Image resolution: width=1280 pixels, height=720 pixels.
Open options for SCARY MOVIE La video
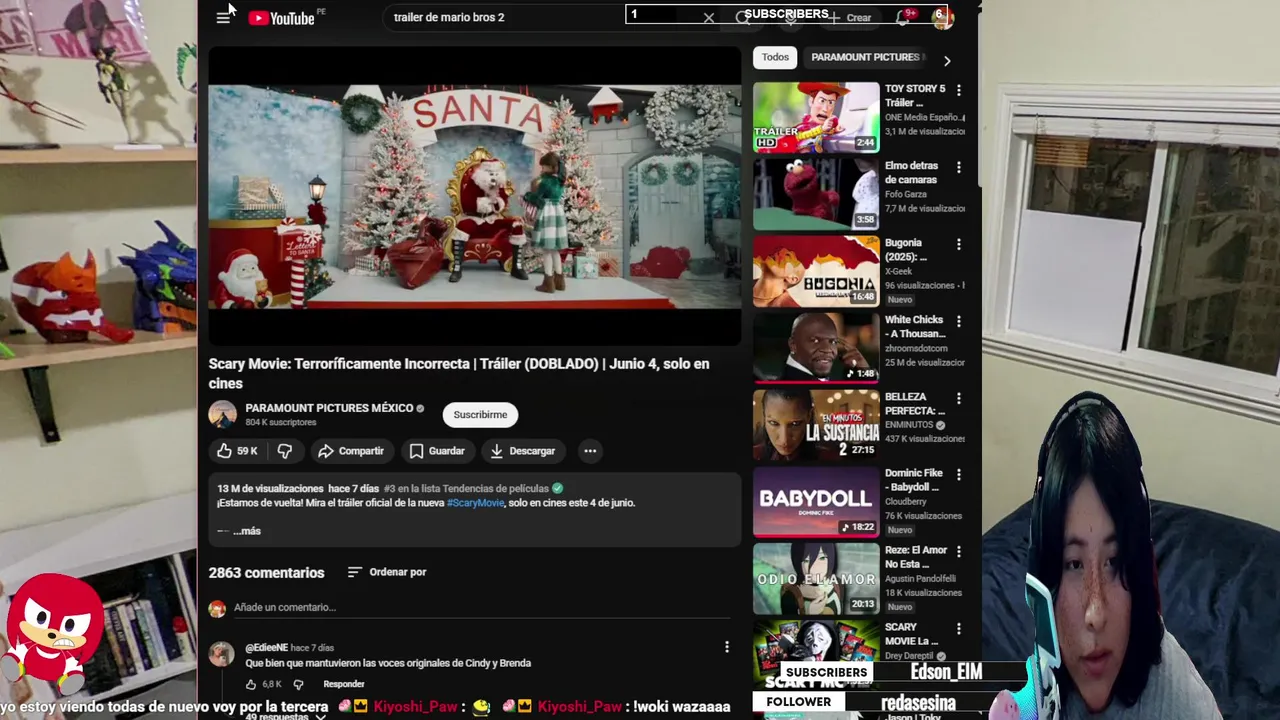pyautogui.click(x=959, y=629)
